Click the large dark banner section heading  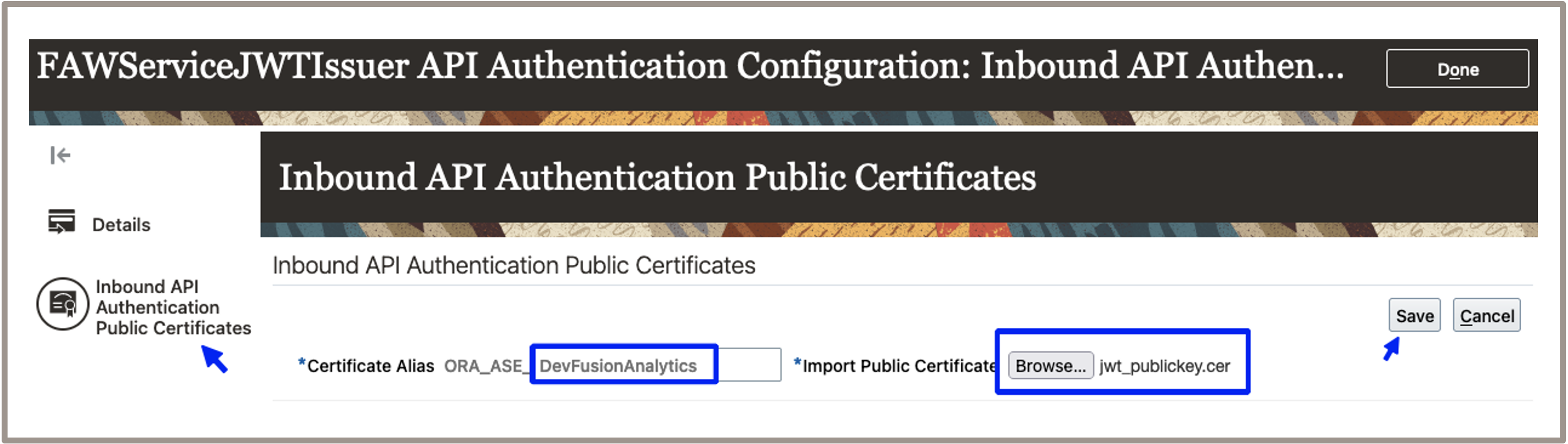657,177
